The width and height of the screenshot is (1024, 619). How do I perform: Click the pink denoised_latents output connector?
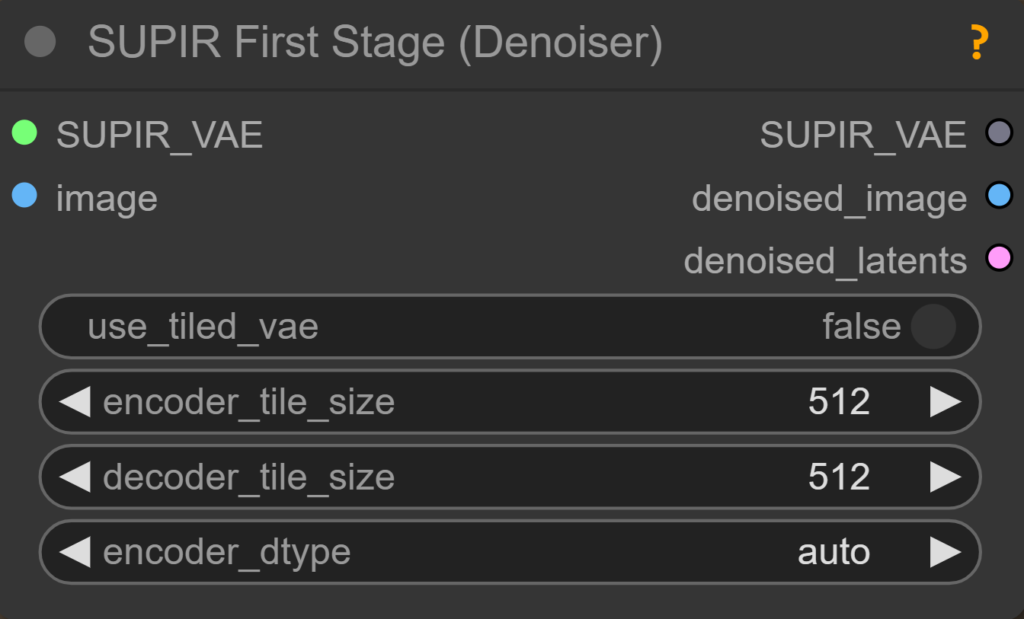998,259
